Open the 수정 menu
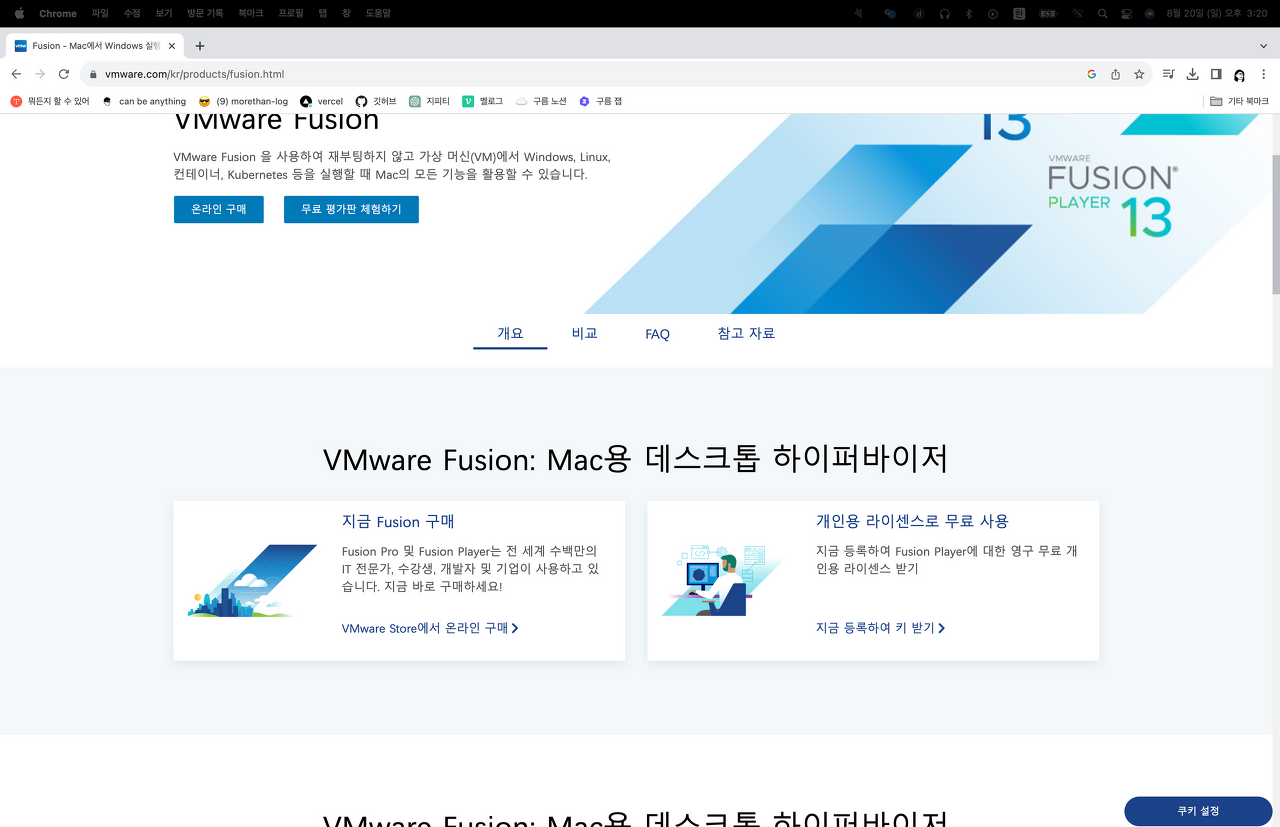The width and height of the screenshot is (1280, 827). (x=132, y=13)
